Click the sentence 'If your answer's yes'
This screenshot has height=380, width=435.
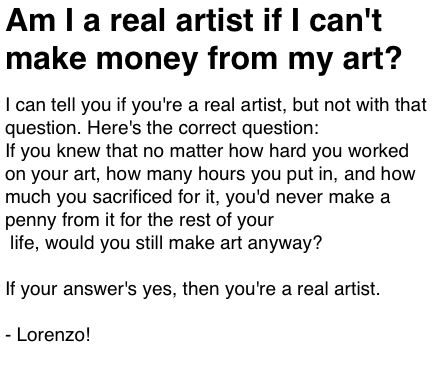click(x=193, y=289)
